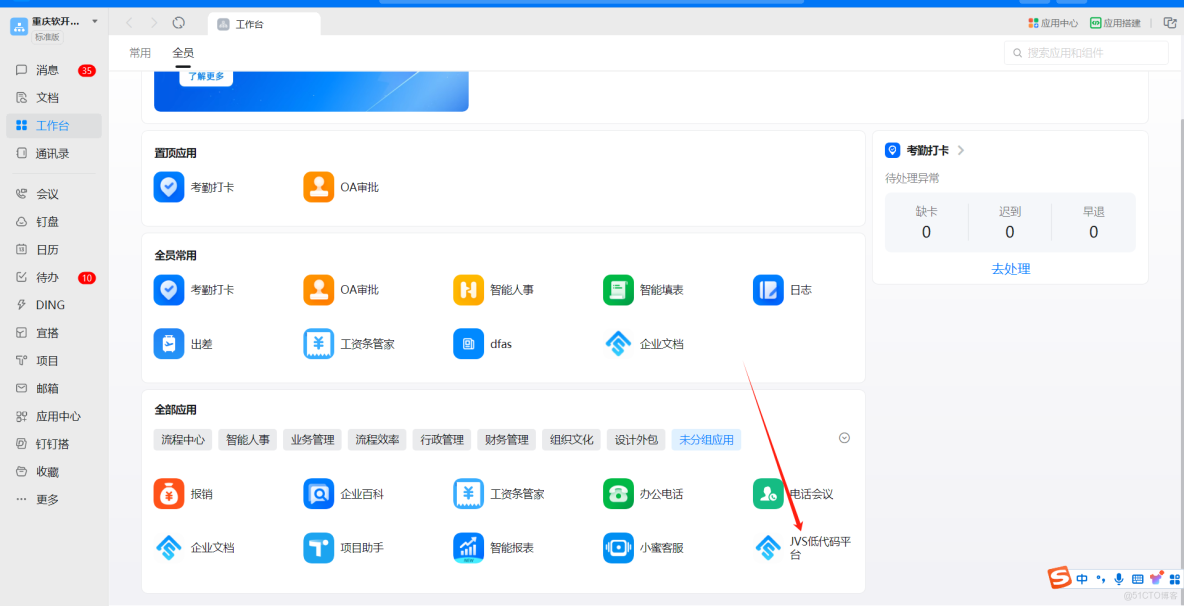Screen dimensions: 1184x606
Task: Select the 财务管理 category filter
Action: pyautogui.click(x=506, y=439)
